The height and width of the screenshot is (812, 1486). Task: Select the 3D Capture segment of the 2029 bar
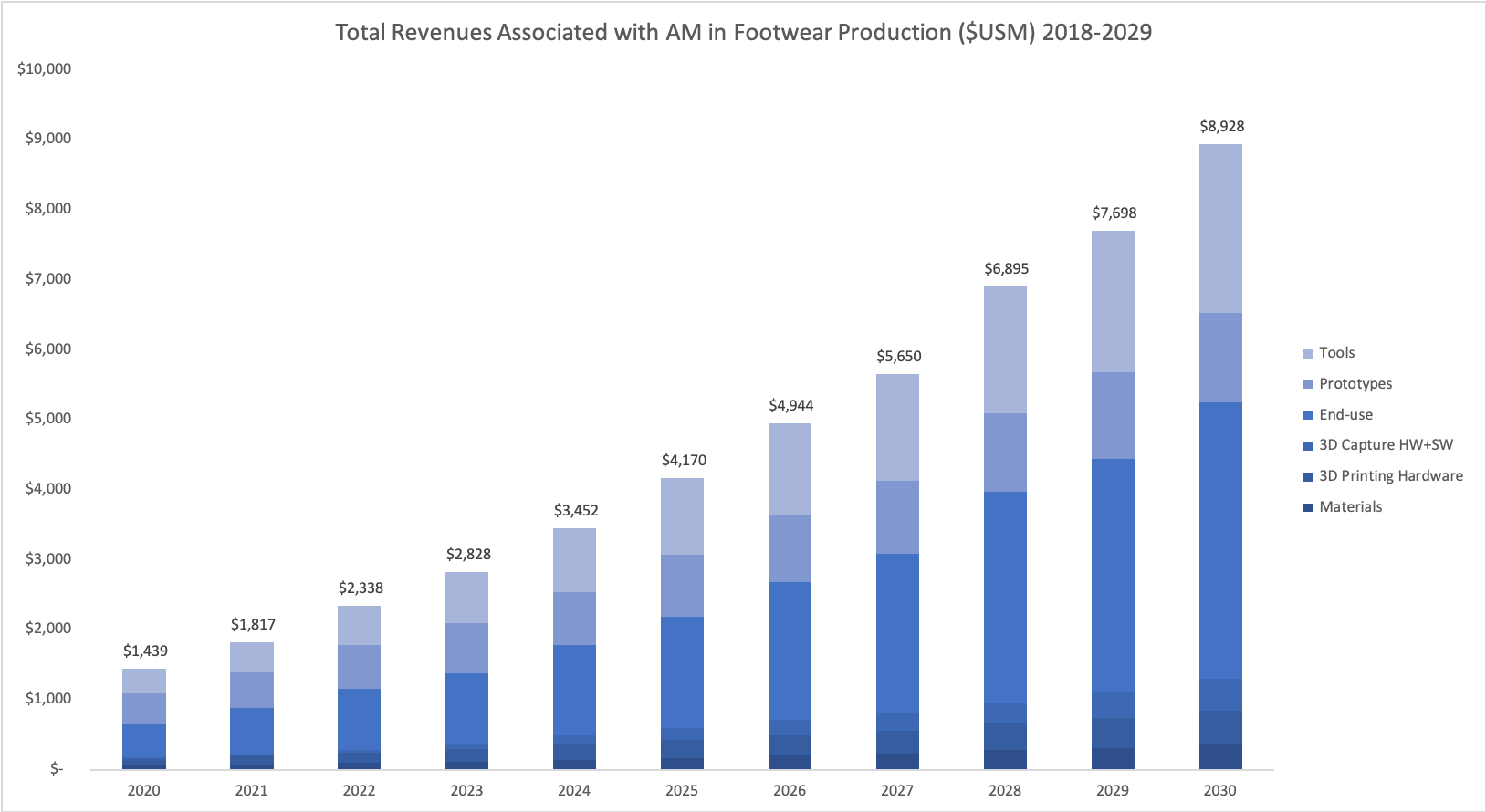click(x=1113, y=705)
